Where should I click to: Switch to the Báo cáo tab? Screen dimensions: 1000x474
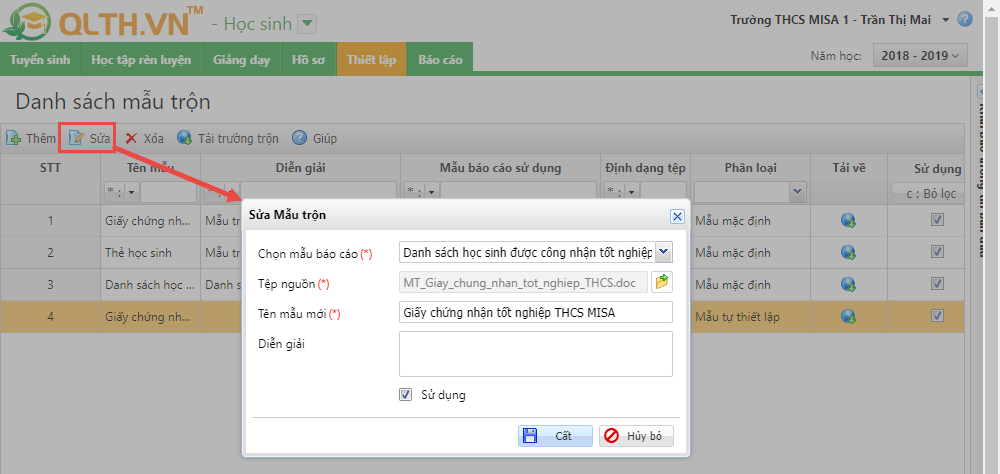tap(440, 60)
